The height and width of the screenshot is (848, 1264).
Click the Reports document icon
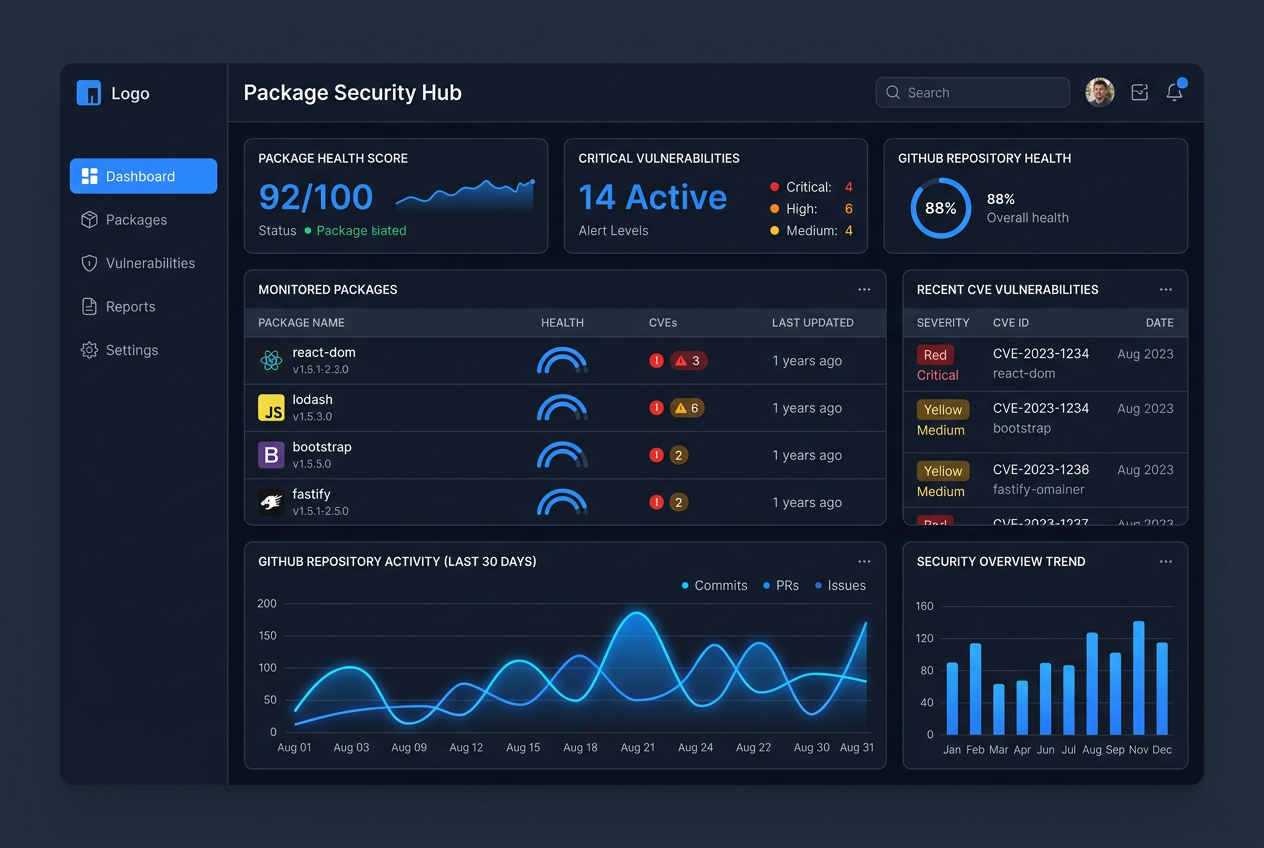pyautogui.click(x=89, y=307)
